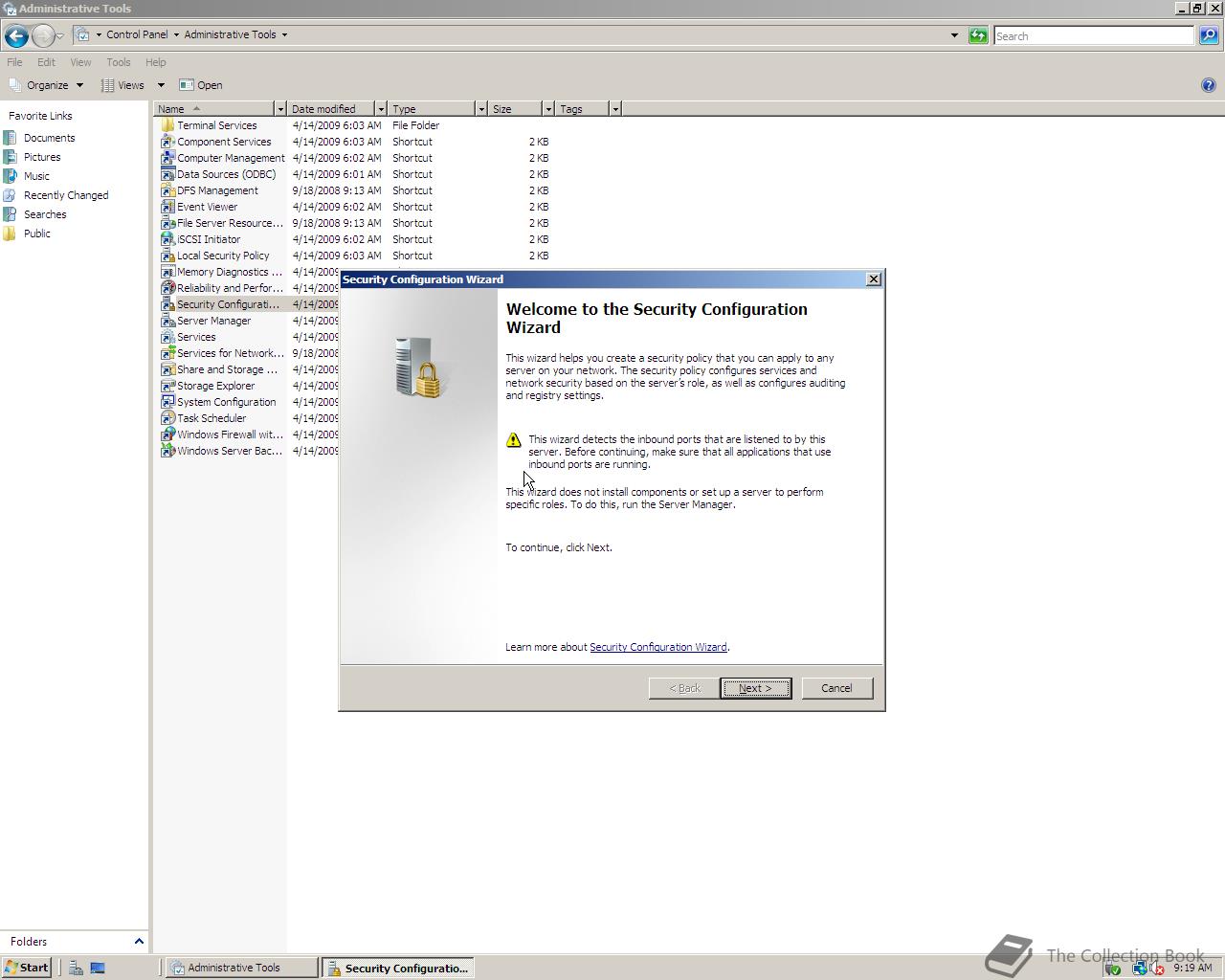Click the taskbar clock showing 9:19 AM
The width and height of the screenshot is (1225, 980).
(1192, 968)
